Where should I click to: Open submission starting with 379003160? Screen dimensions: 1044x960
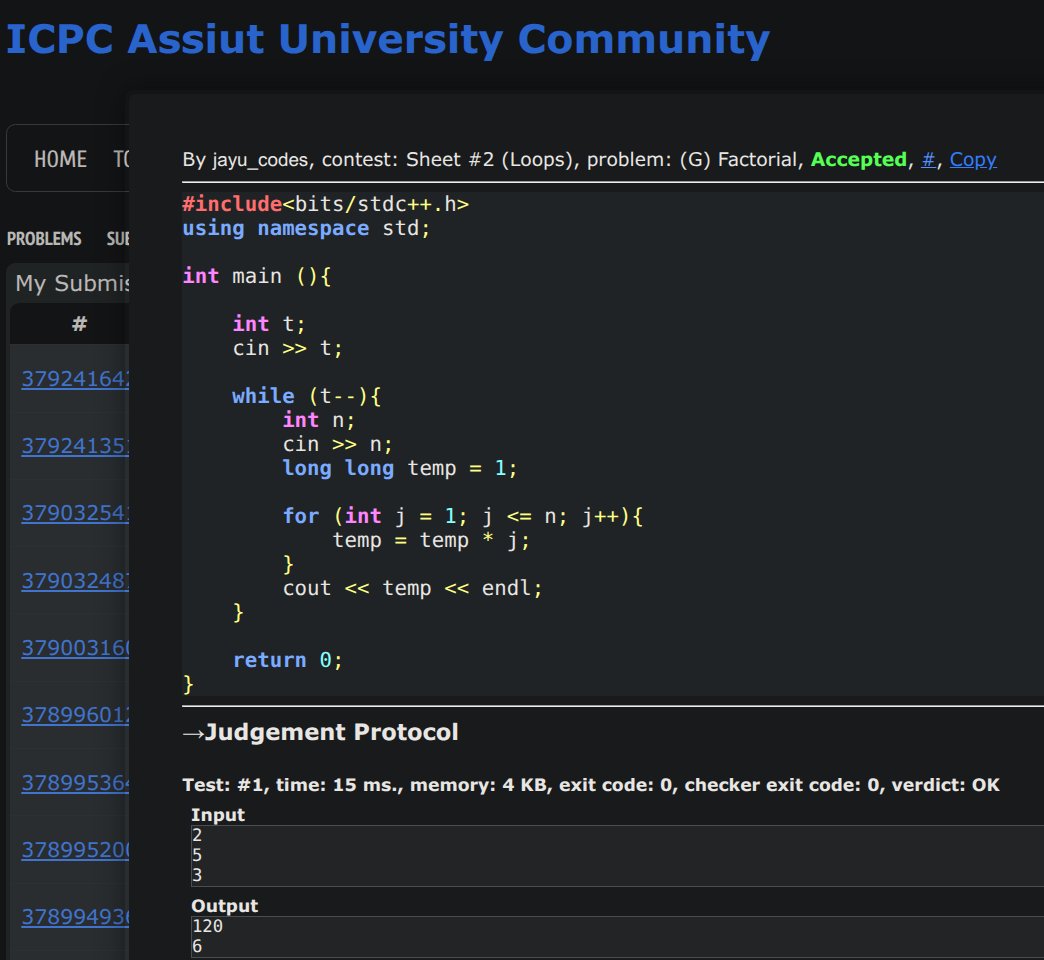(75, 648)
